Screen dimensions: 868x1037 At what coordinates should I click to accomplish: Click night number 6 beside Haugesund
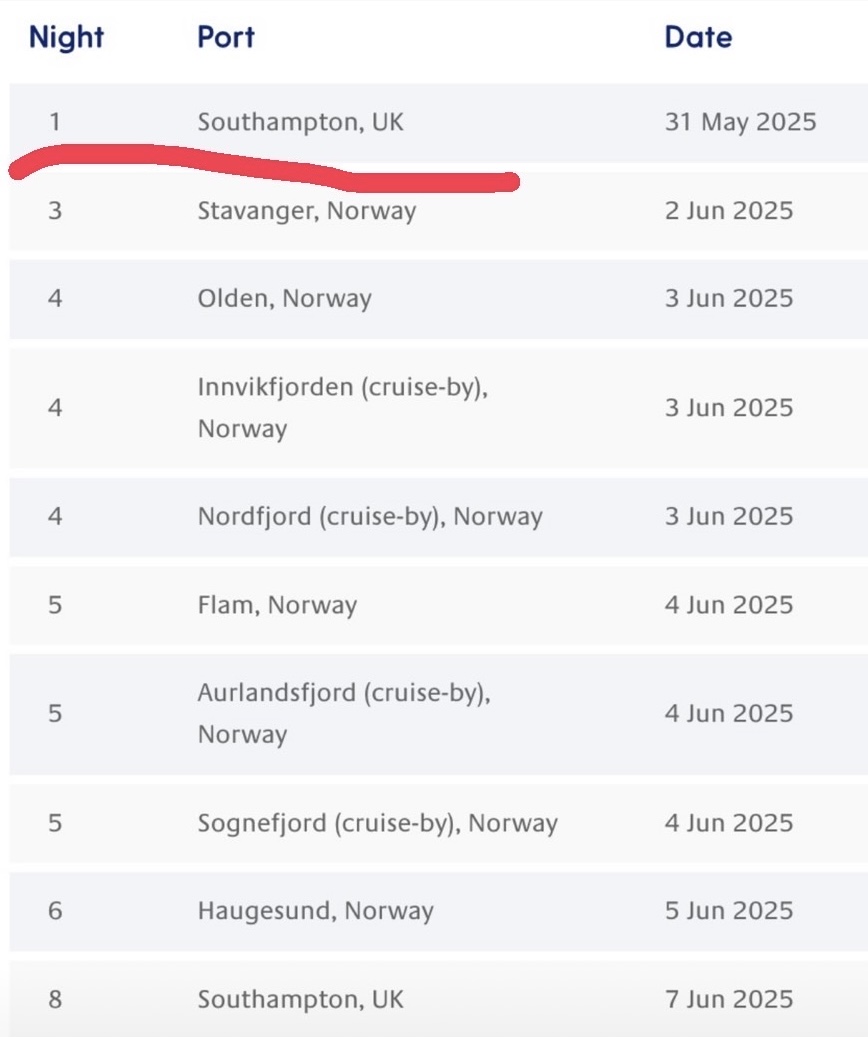(x=55, y=911)
